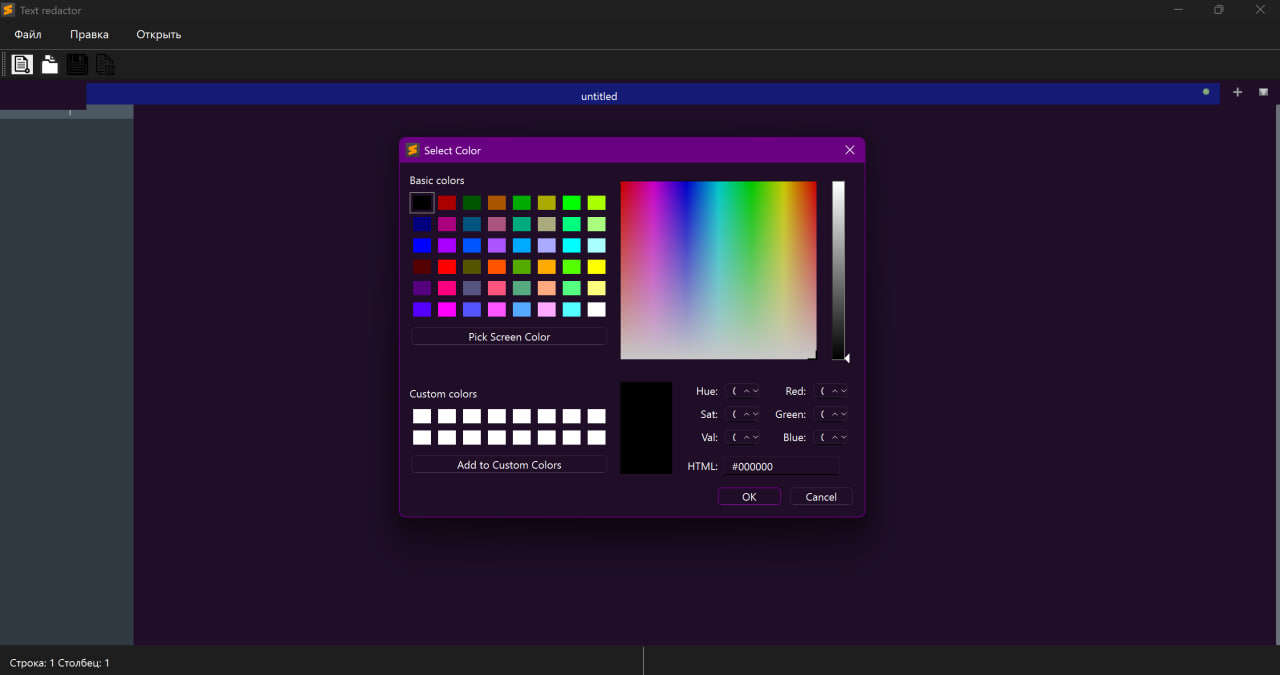The width and height of the screenshot is (1280, 675).
Task: Click the green dot on the untitled tab
Action: 1206,92
